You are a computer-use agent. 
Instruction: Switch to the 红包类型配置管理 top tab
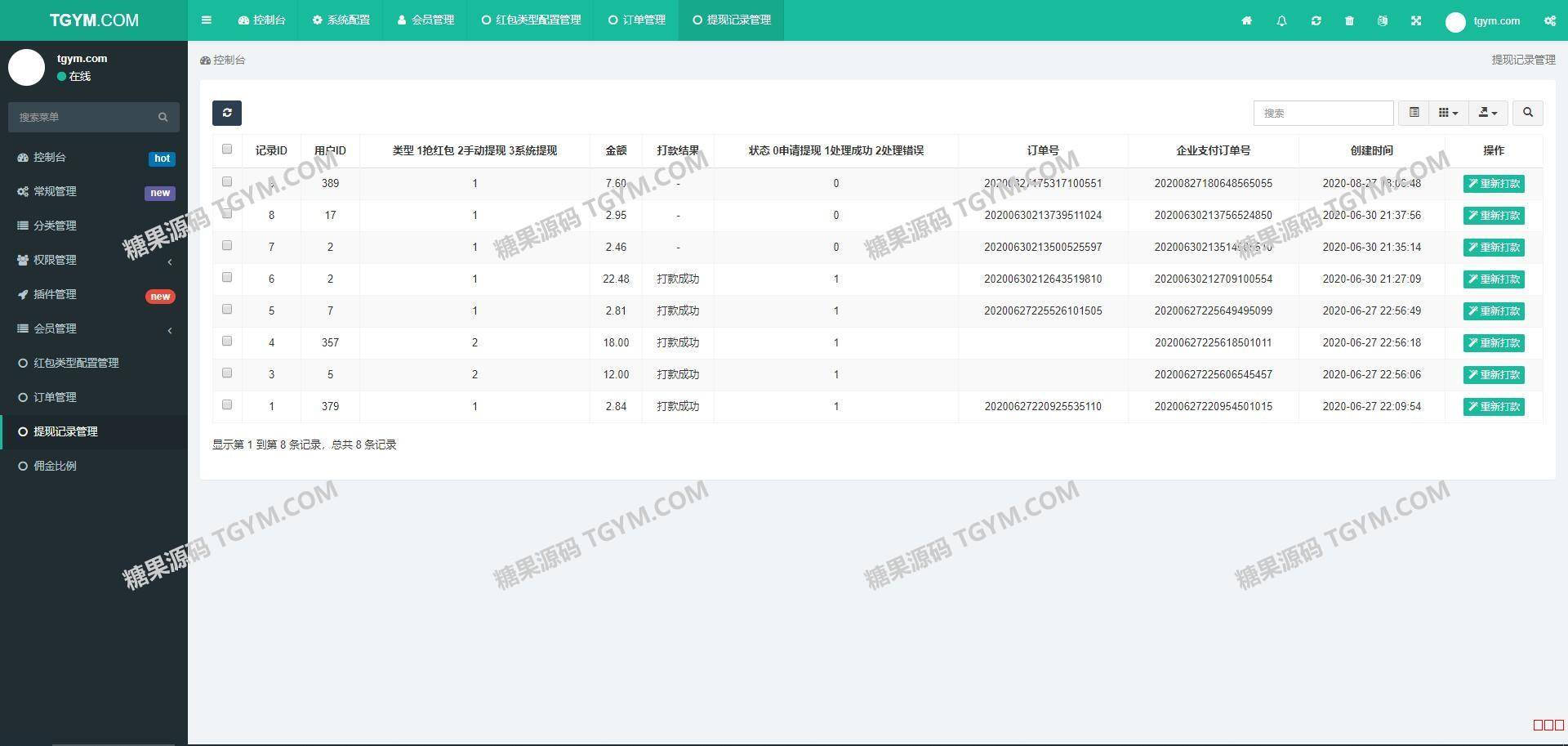(x=532, y=20)
